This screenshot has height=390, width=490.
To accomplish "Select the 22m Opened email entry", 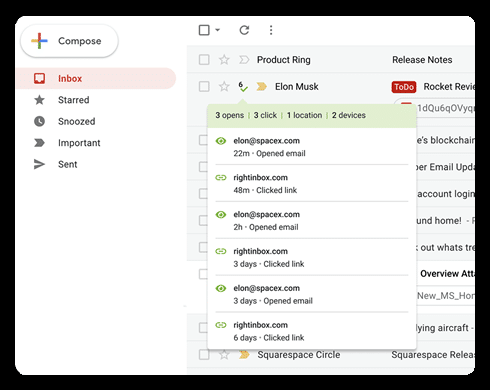I will pyautogui.click(x=312, y=147).
